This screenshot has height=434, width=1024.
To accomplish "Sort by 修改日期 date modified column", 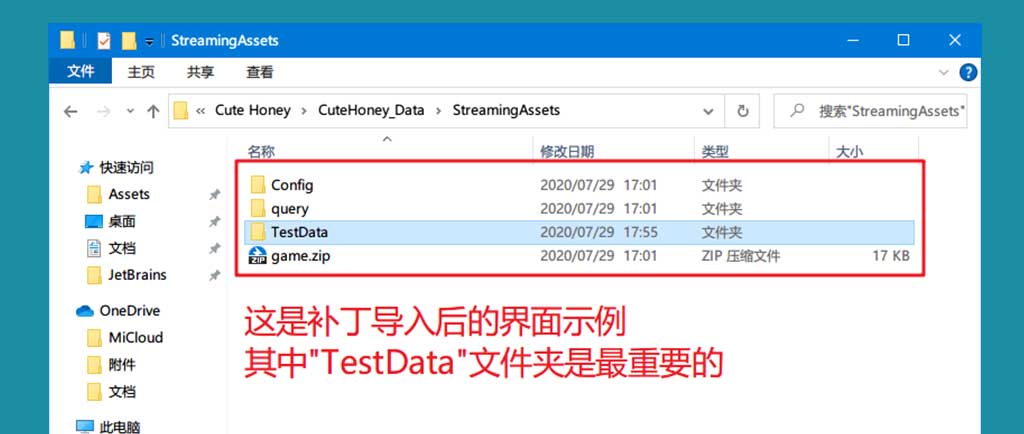I will 567,152.
